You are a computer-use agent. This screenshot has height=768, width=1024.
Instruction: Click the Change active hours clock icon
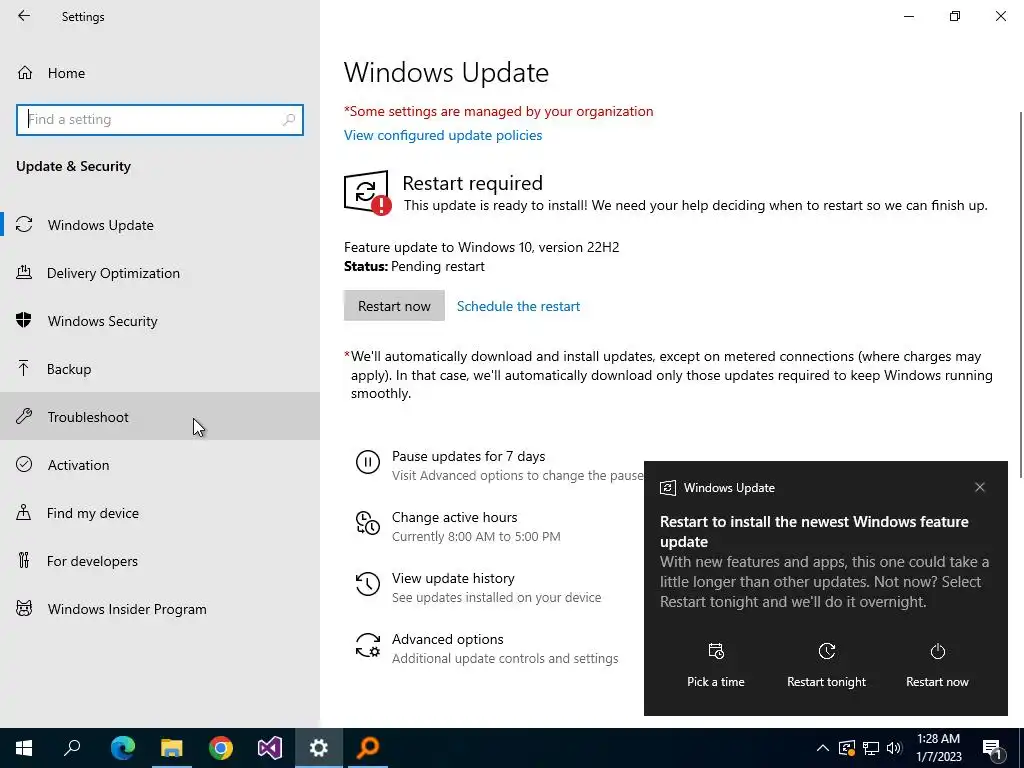tap(368, 523)
